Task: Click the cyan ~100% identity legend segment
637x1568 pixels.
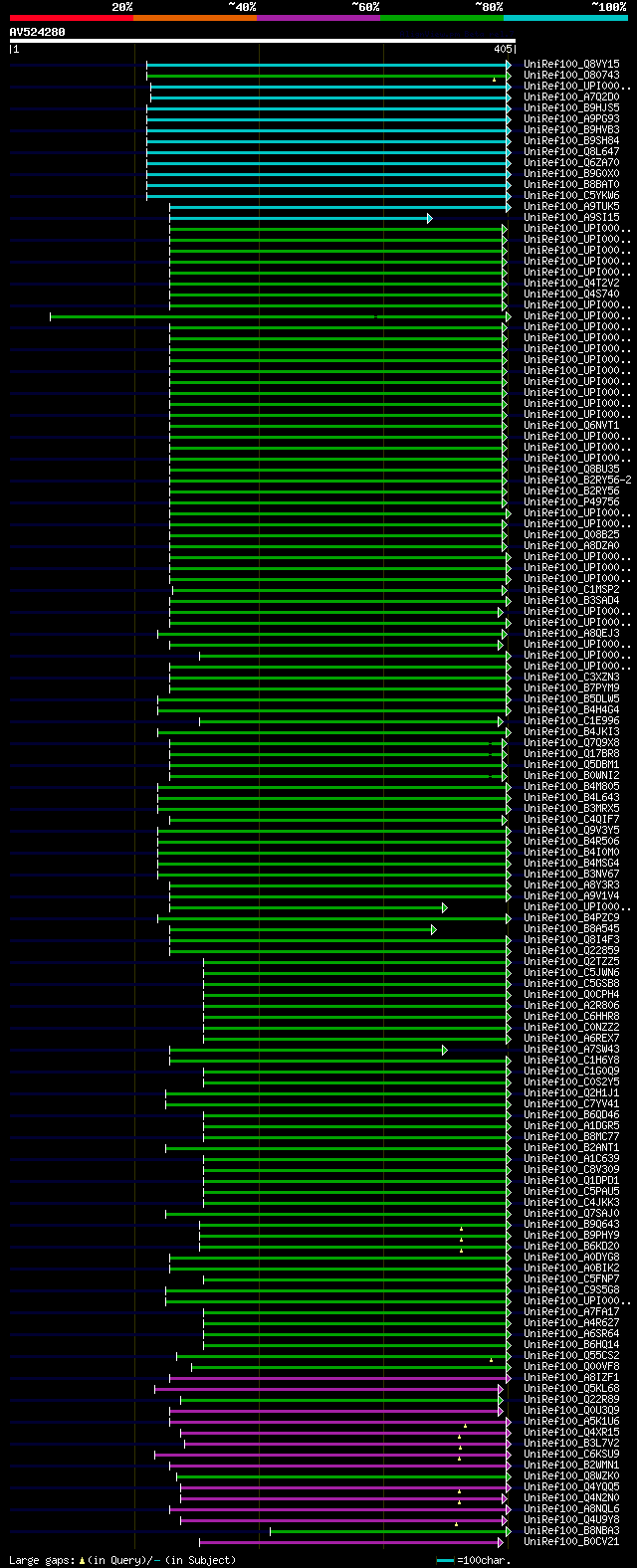Action: [565, 18]
